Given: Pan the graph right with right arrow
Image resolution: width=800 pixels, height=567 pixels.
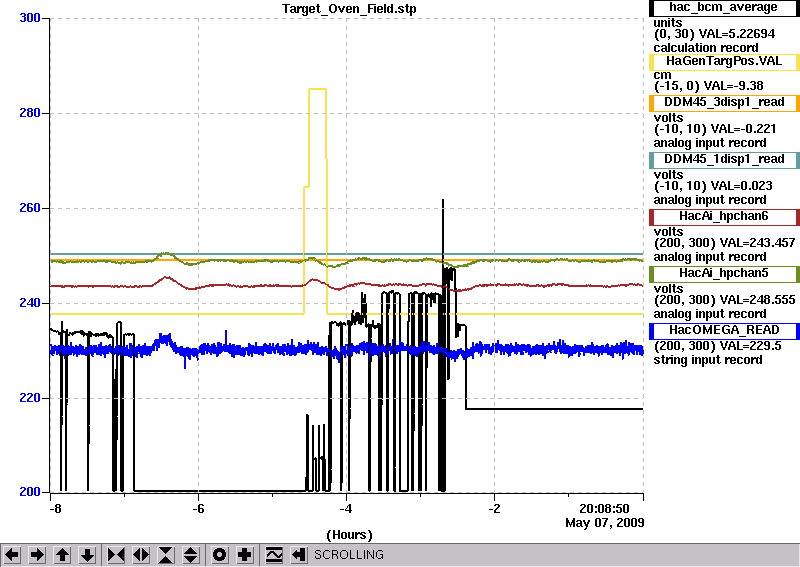Looking at the screenshot, I should tap(37, 555).
